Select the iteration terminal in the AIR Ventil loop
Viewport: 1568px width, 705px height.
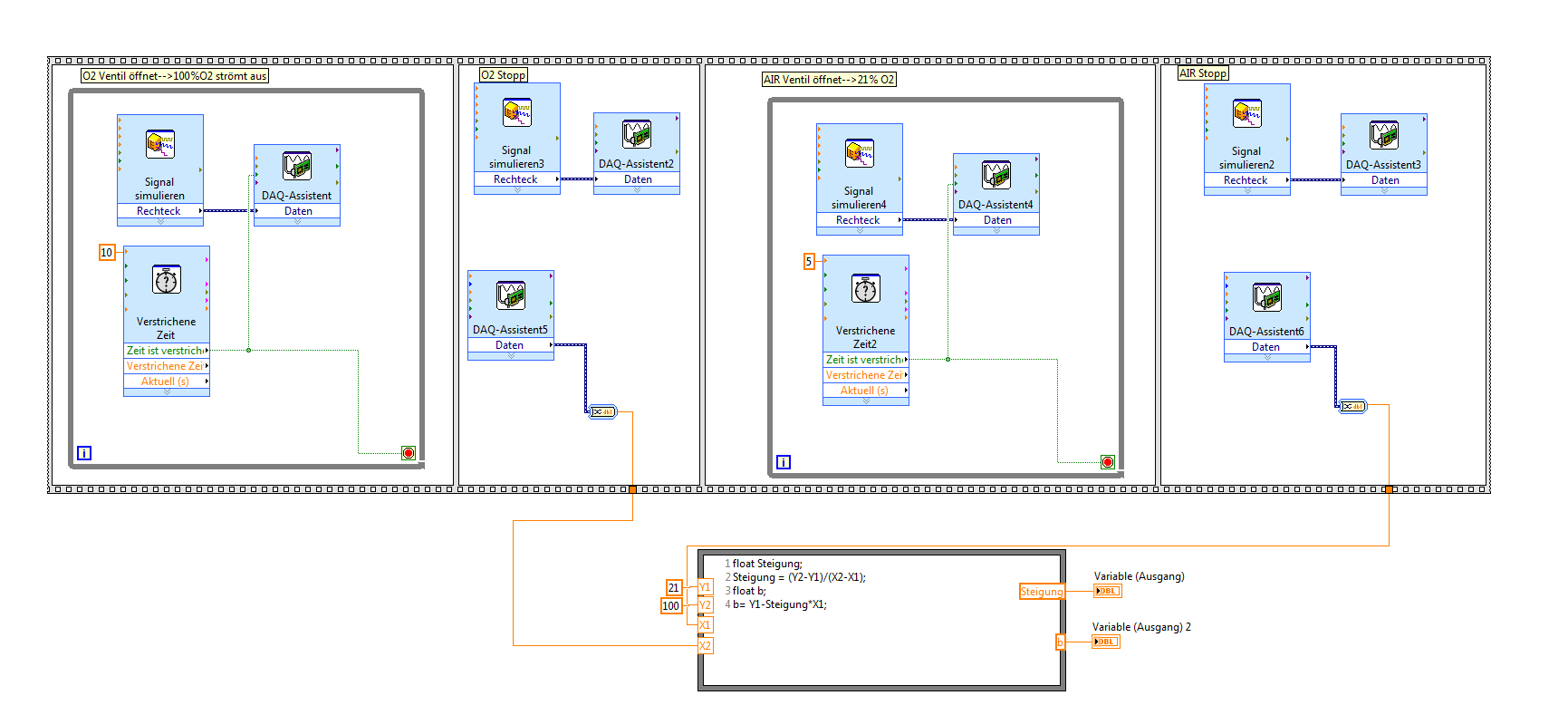click(784, 462)
